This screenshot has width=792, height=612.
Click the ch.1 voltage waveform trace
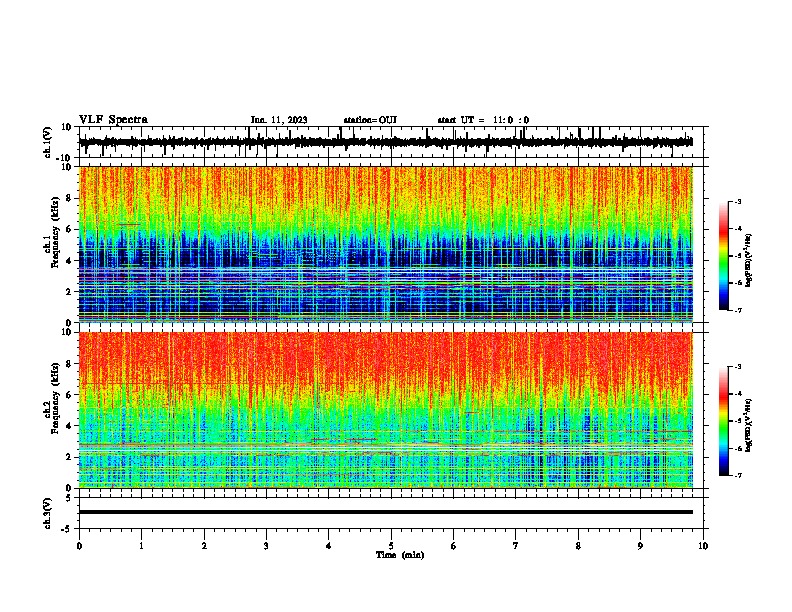click(386, 142)
